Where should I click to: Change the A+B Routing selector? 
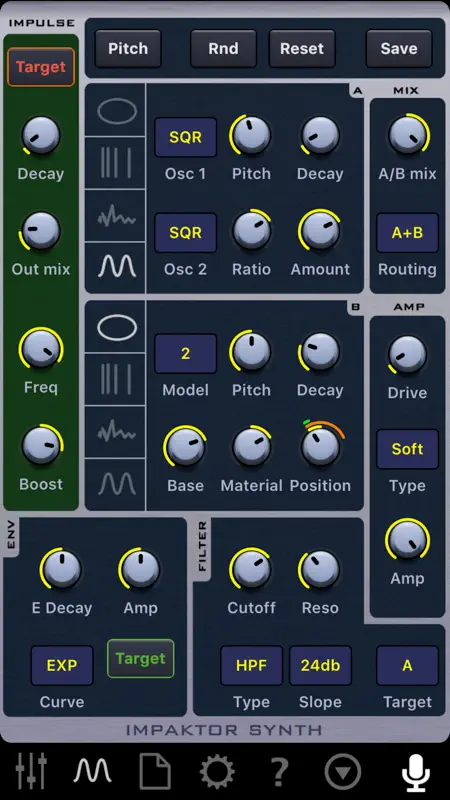point(407,233)
